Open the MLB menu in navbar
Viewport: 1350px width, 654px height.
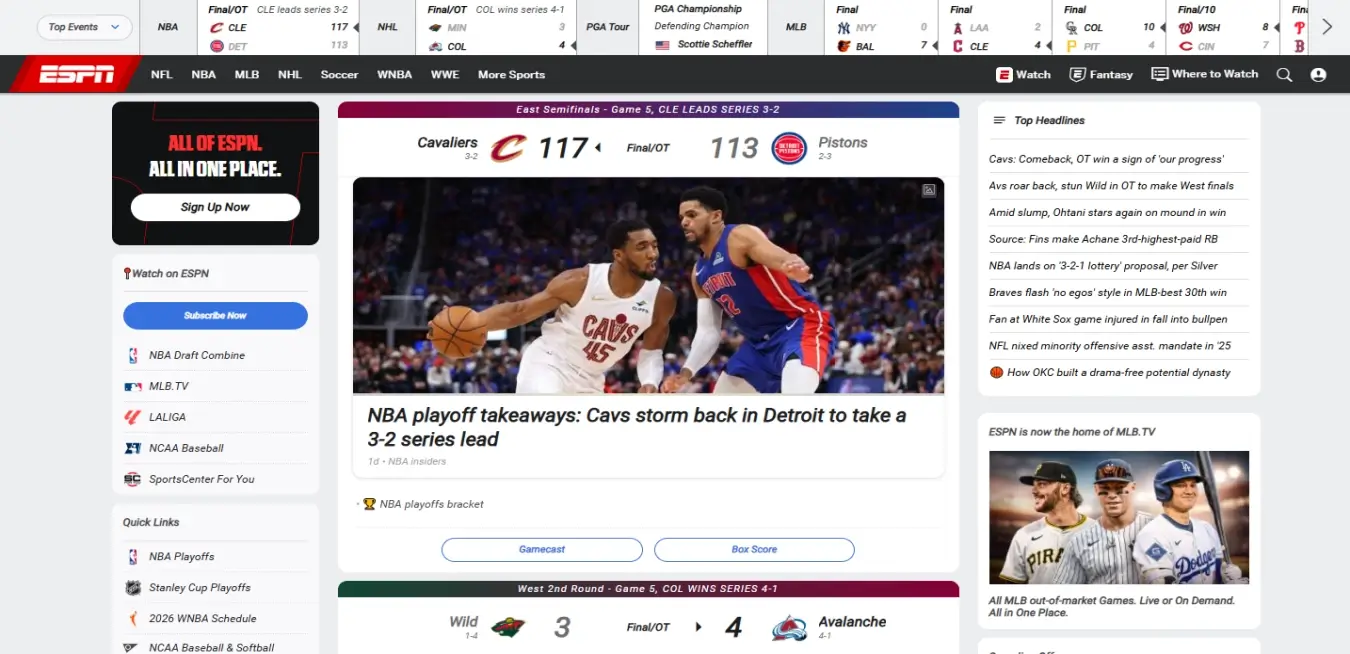coord(247,74)
